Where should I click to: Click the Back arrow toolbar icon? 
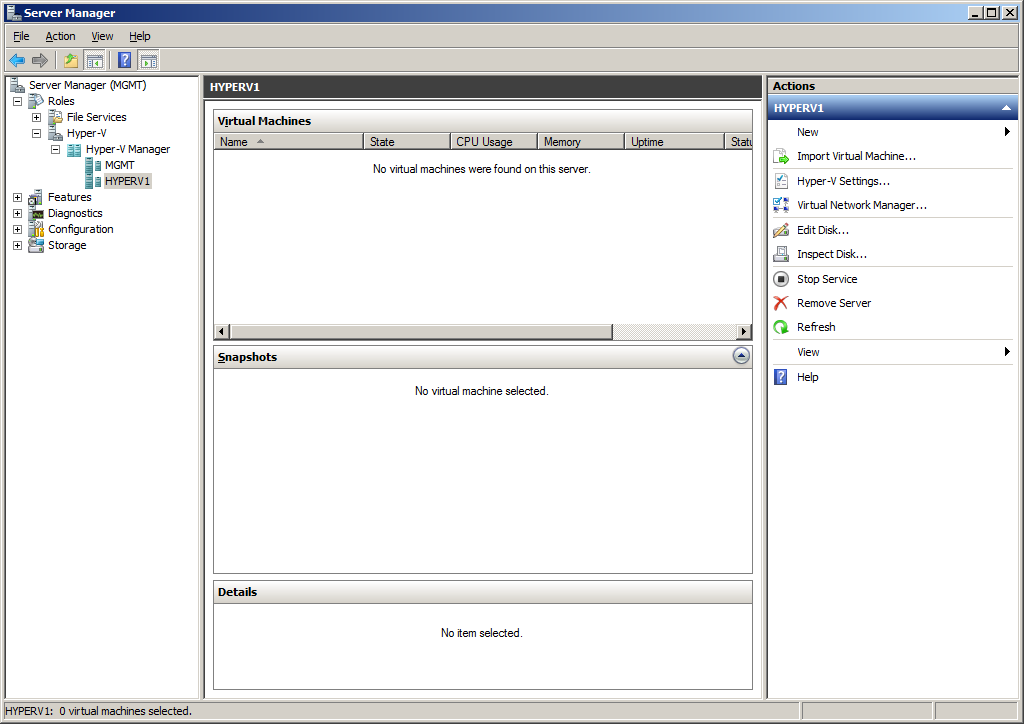(x=17, y=61)
